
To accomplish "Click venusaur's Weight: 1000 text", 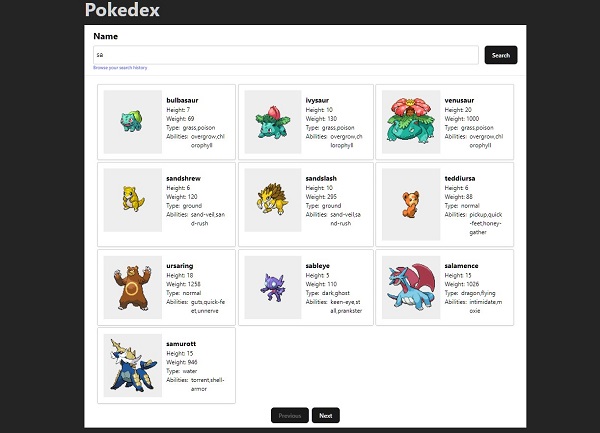I will pyautogui.click(x=461, y=119).
